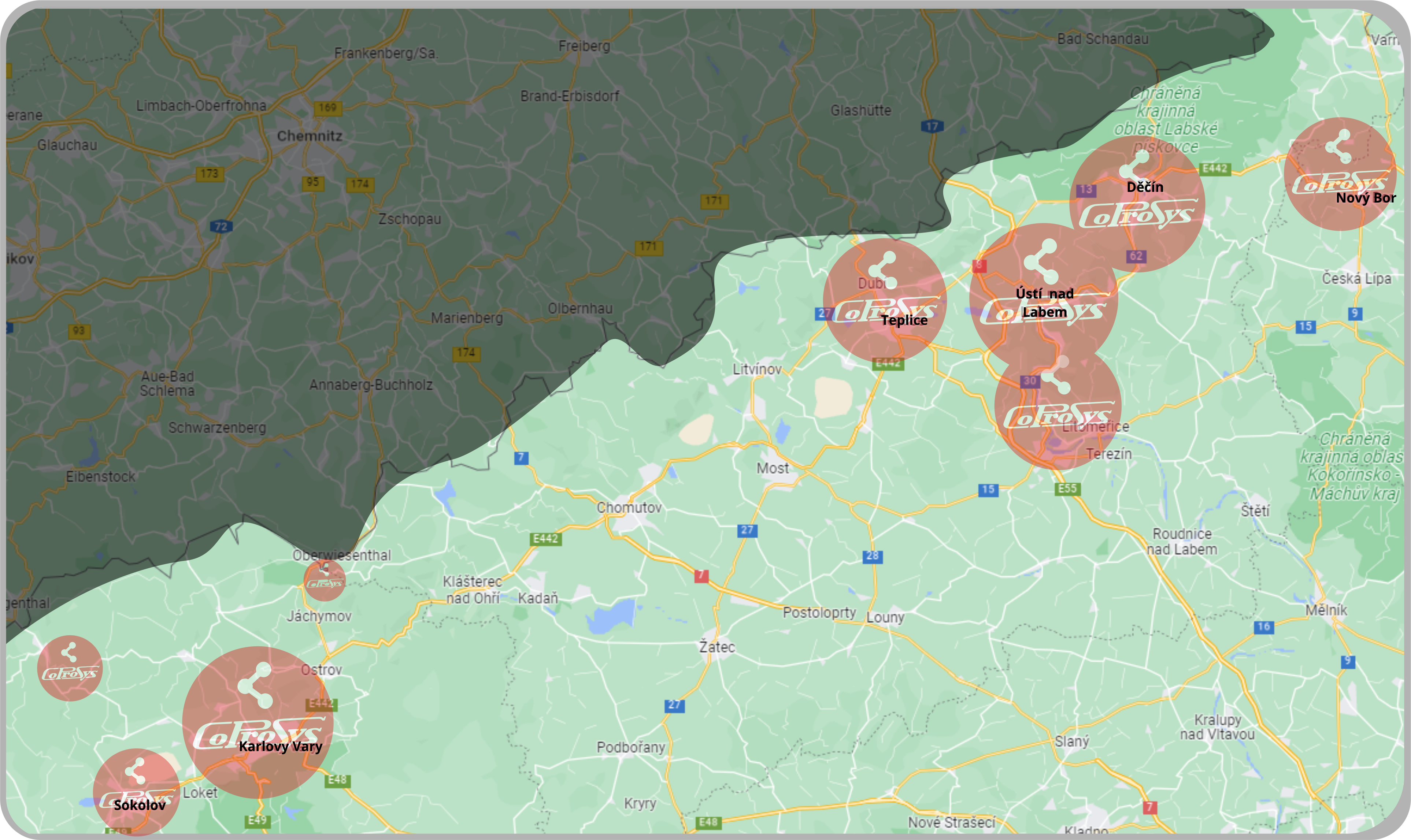1411x840 pixels.
Task: Click the Štětí town label
Action: click(x=1255, y=510)
